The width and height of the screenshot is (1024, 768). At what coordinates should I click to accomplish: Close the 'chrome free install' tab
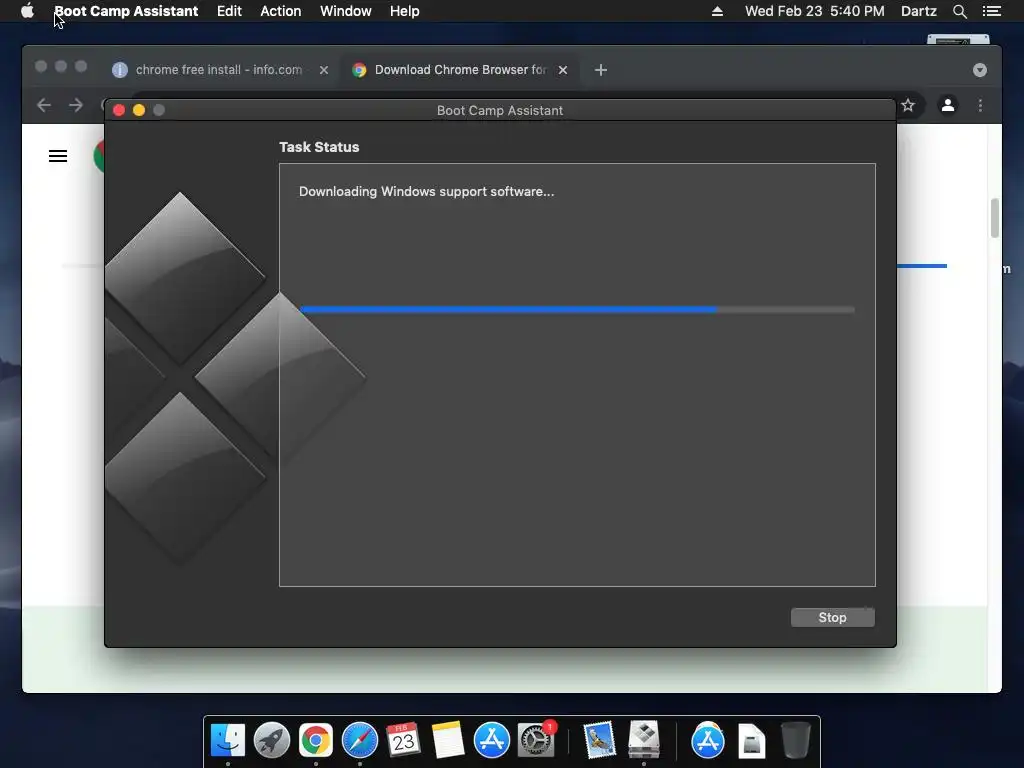(x=324, y=70)
